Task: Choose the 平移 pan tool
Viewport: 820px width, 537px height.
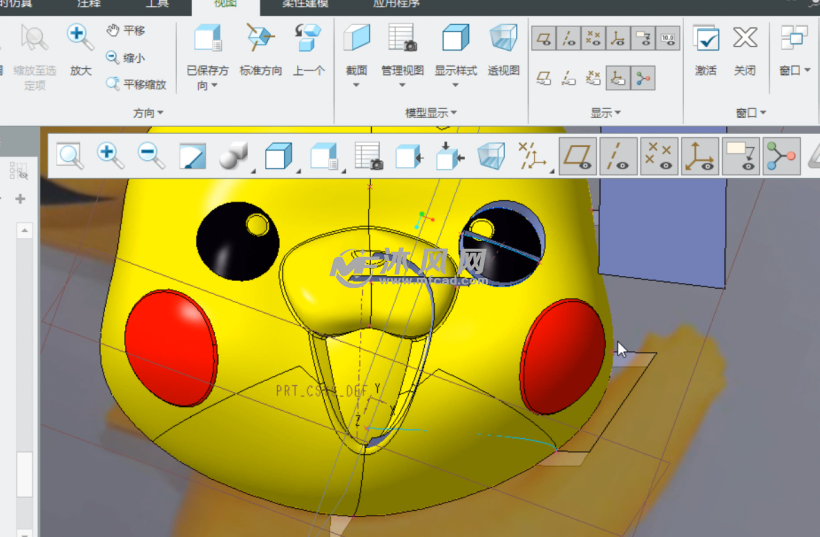Action: click(x=126, y=30)
